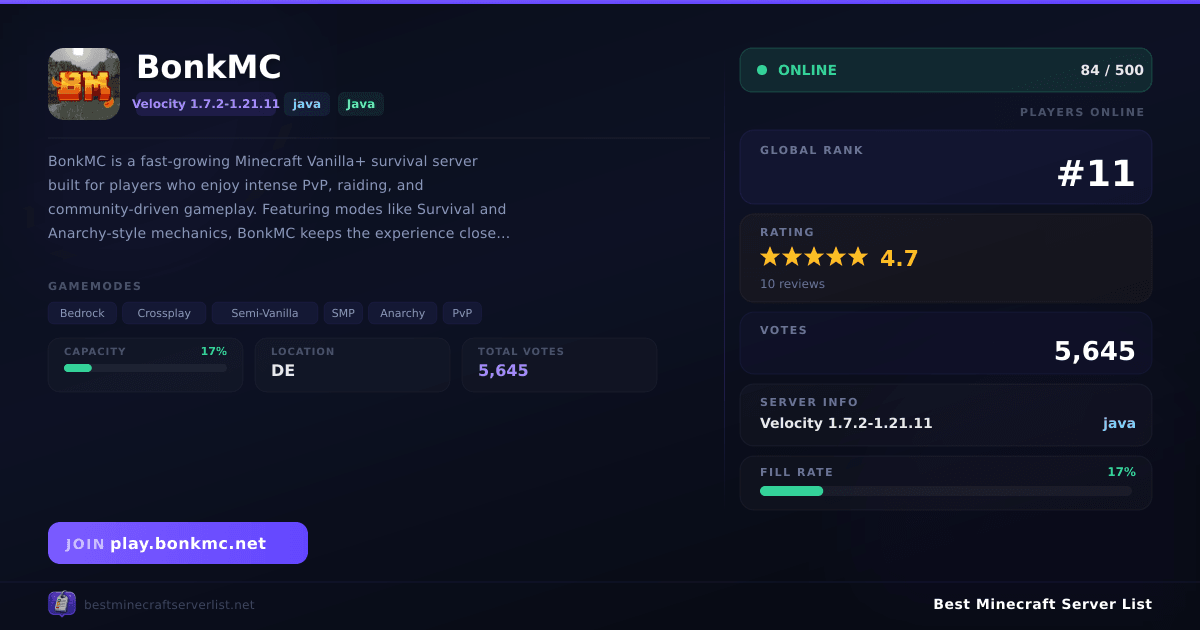
Task: Click JOIN play.bonkmc.net button
Action: coord(178,543)
